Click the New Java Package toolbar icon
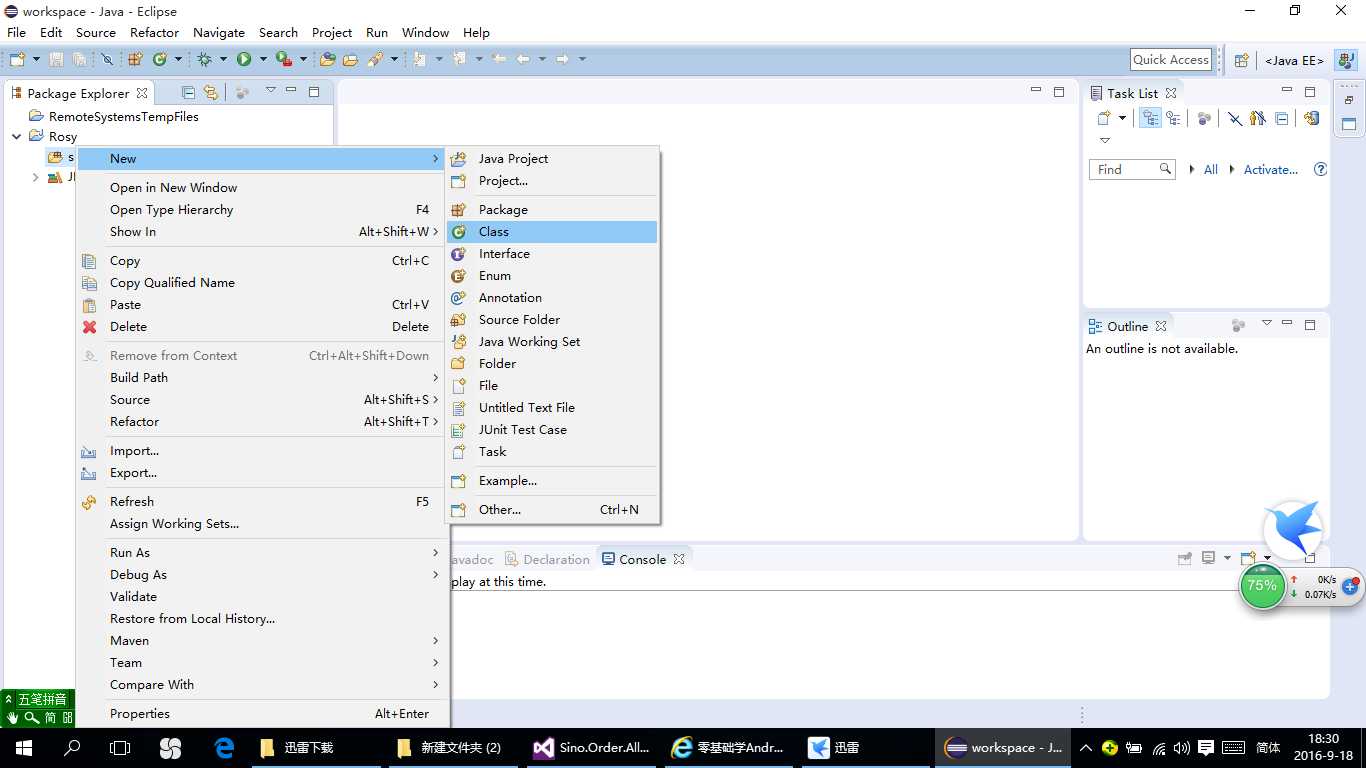 [135, 59]
